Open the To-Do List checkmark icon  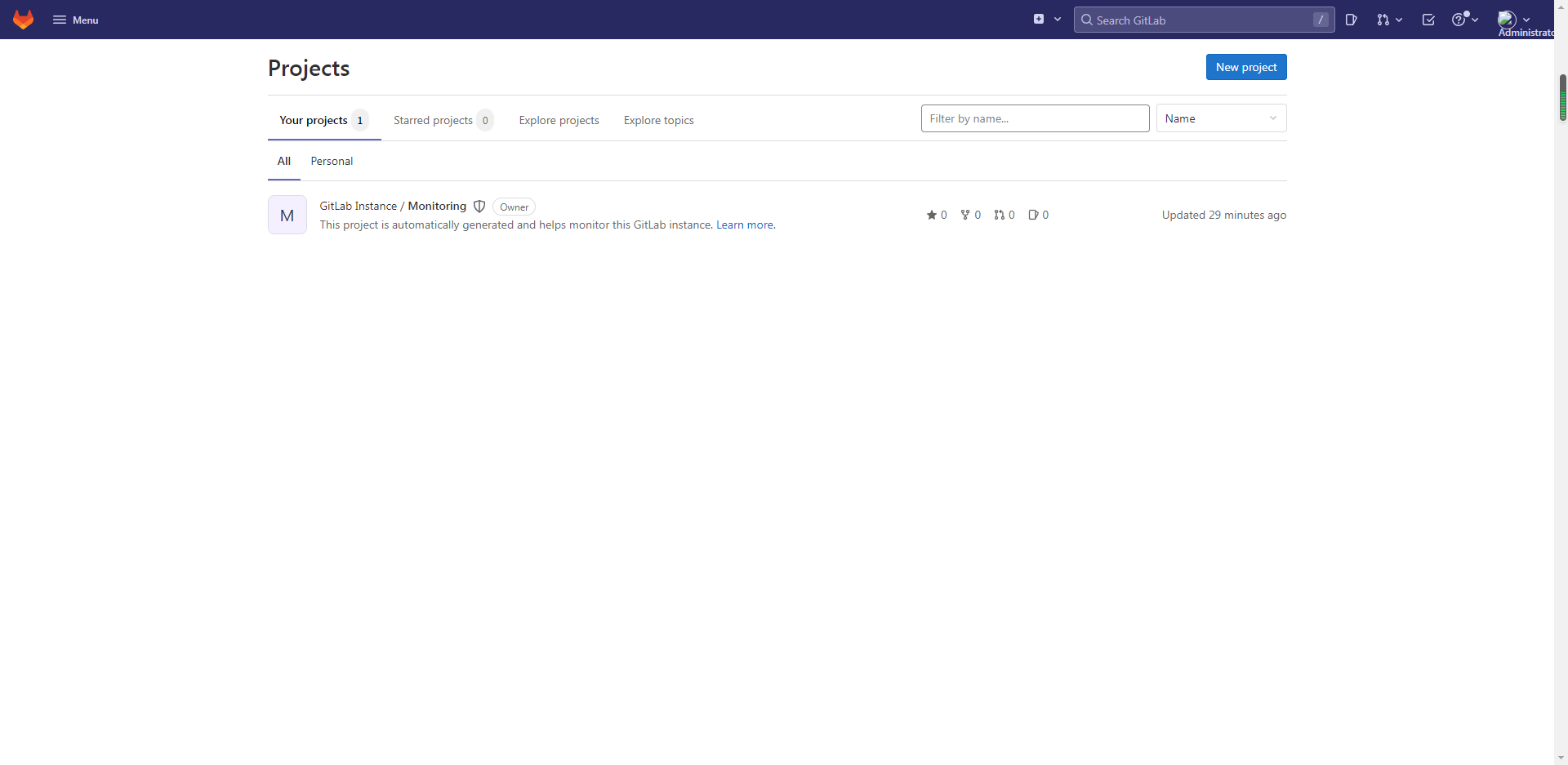(x=1428, y=20)
